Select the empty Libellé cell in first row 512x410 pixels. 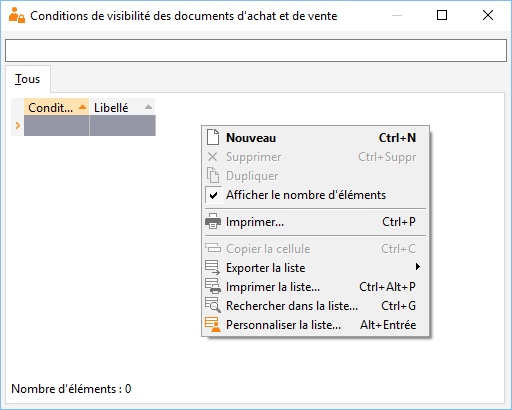coord(122,126)
